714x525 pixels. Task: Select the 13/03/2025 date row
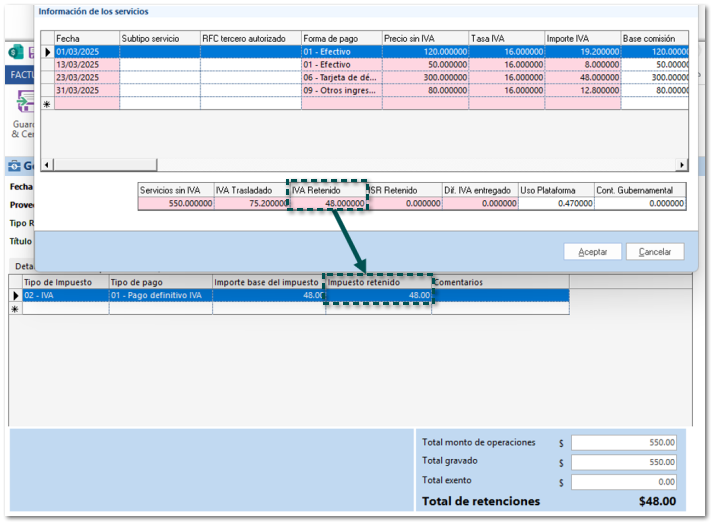(x=86, y=64)
